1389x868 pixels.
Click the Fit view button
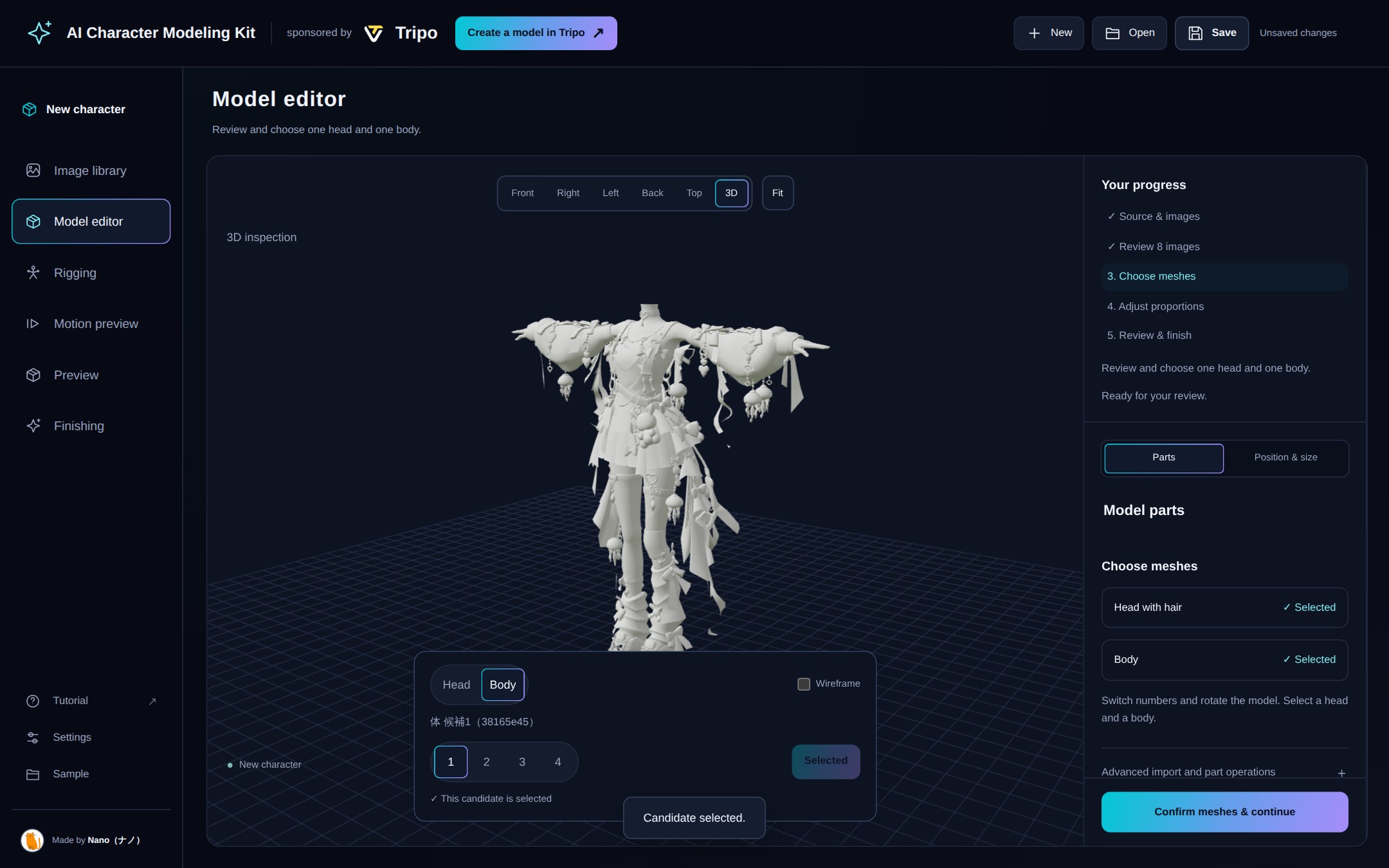coord(777,193)
